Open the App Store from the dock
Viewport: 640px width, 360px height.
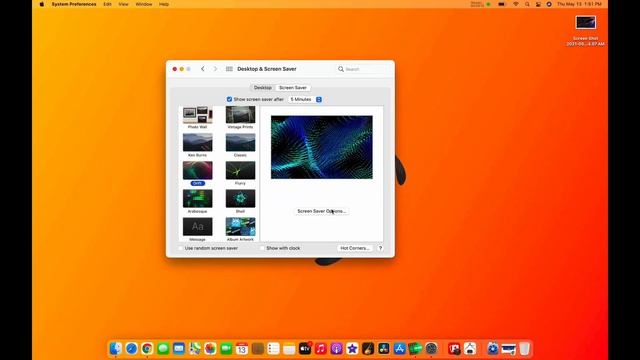(400, 349)
